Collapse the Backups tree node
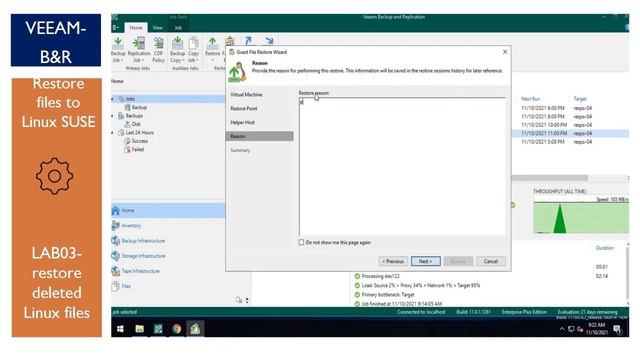640x360 pixels. coord(113,116)
